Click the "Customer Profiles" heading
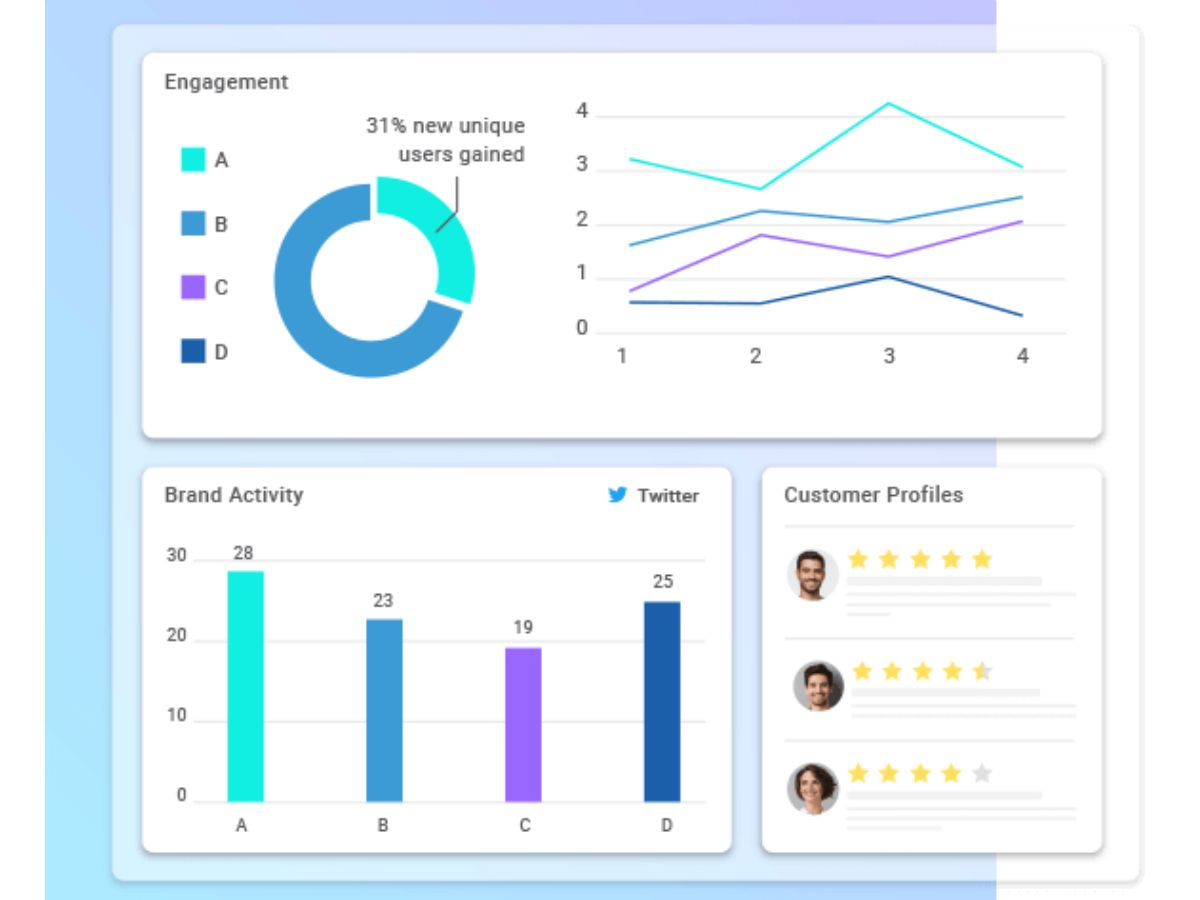1200x900 pixels. pyautogui.click(x=874, y=495)
